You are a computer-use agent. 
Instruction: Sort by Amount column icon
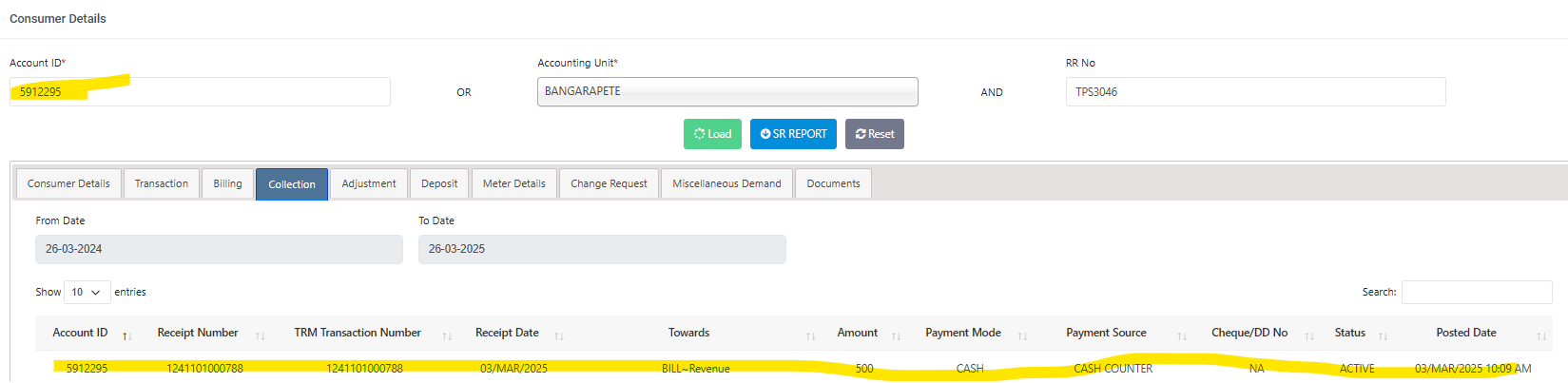click(x=896, y=336)
